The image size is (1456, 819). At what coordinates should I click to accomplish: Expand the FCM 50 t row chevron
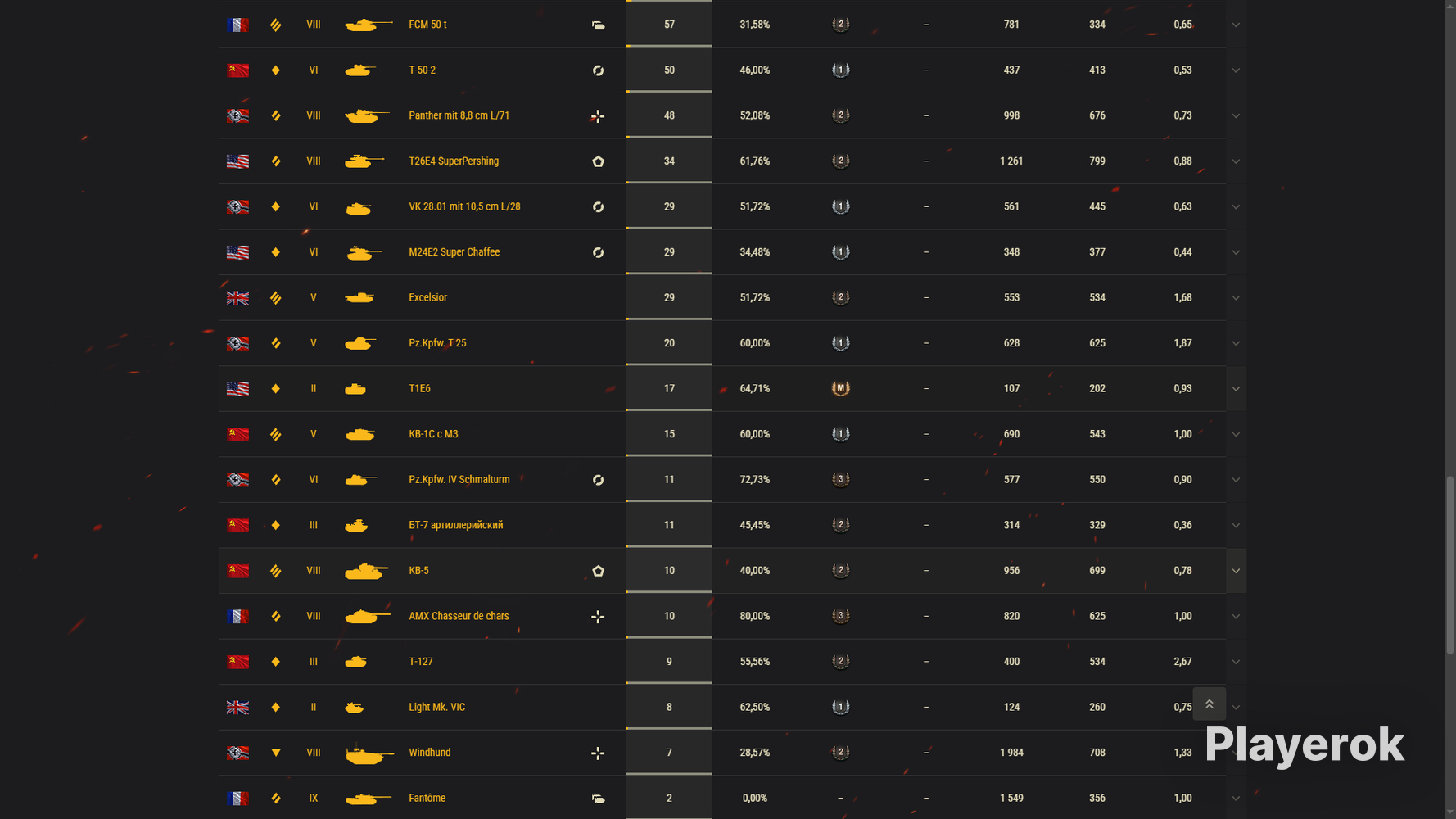(x=1236, y=25)
